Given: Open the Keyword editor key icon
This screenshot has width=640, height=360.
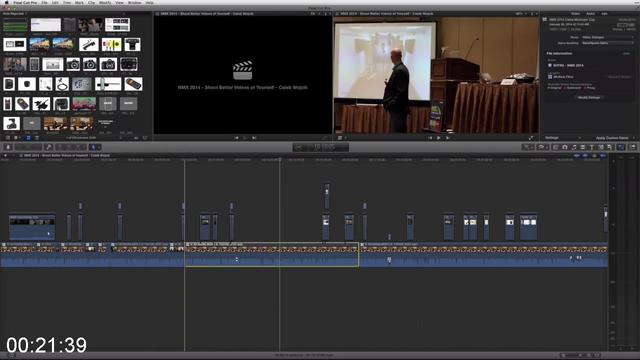Looking at the screenshot, I should 48,147.
